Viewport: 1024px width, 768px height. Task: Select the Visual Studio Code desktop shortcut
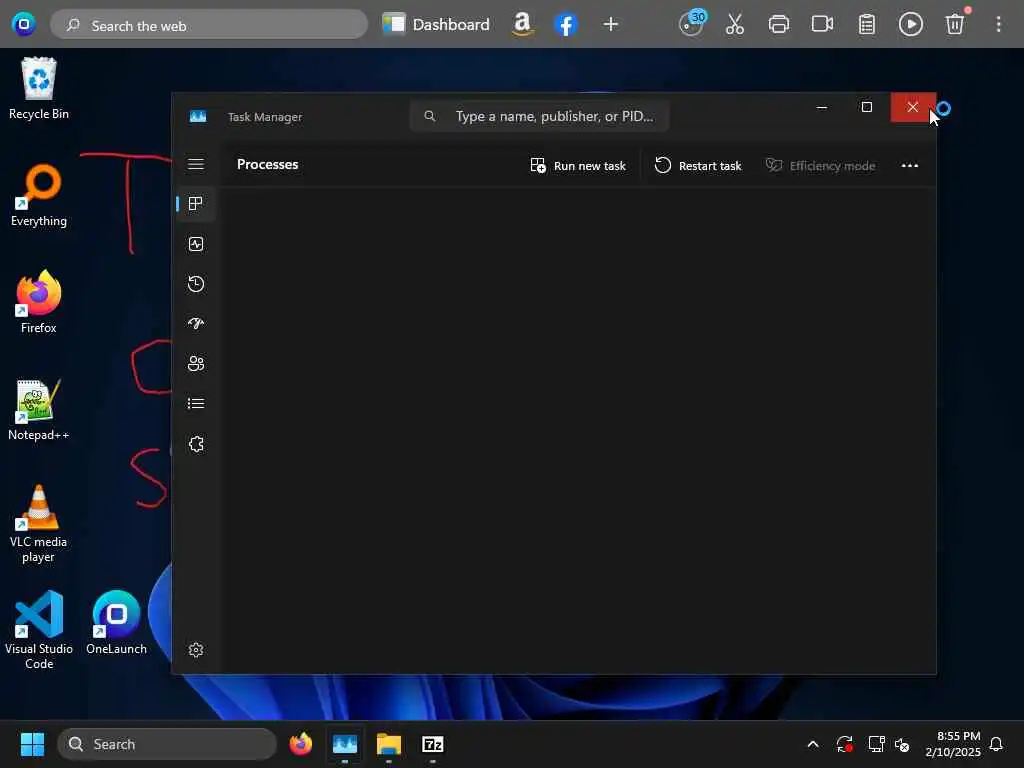coord(39,631)
